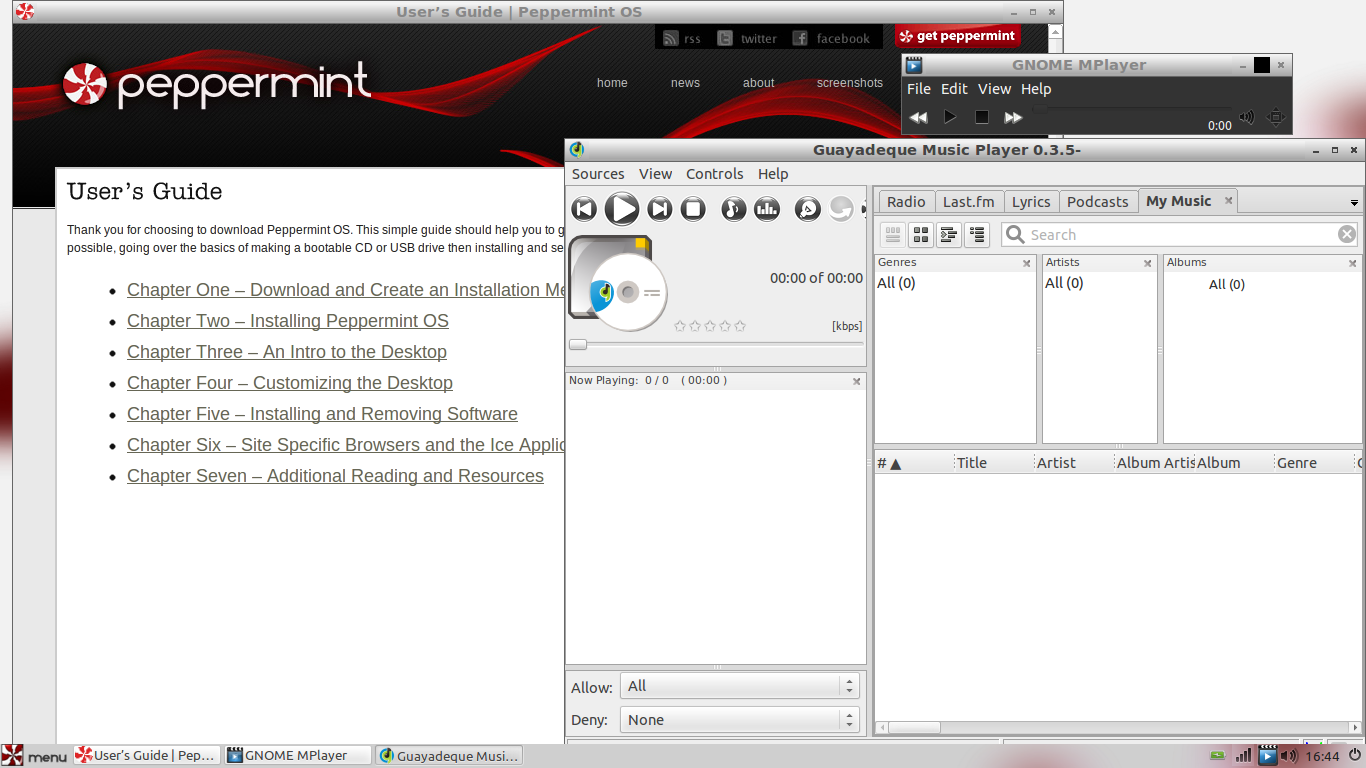
Task: Click the indented tree view icon in My Music
Action: 949,235
